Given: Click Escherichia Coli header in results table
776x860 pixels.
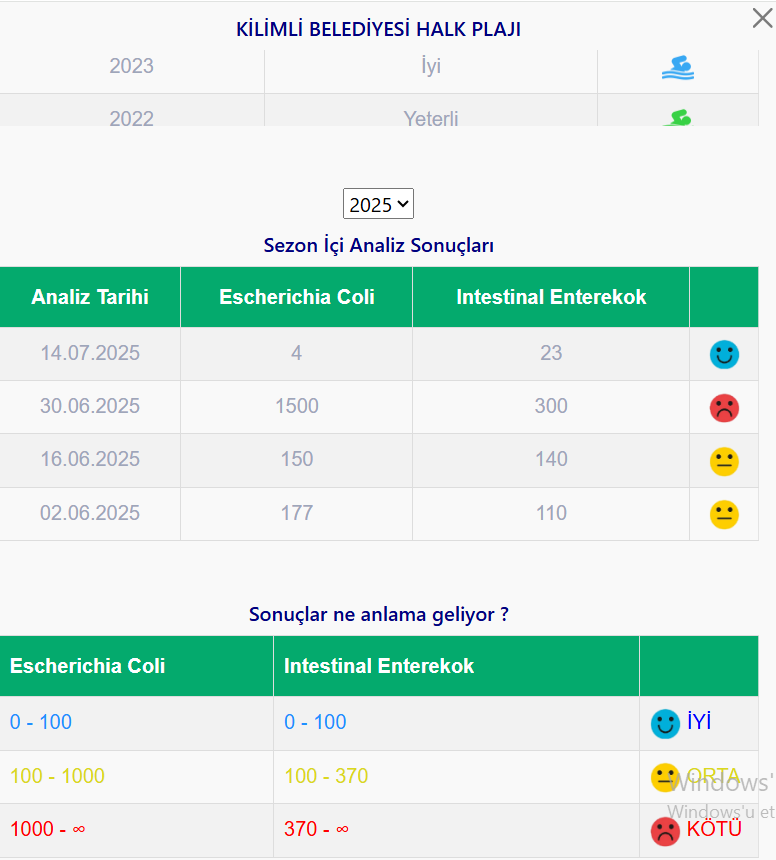Looking at the screenshot, I should tap(297, 297).
